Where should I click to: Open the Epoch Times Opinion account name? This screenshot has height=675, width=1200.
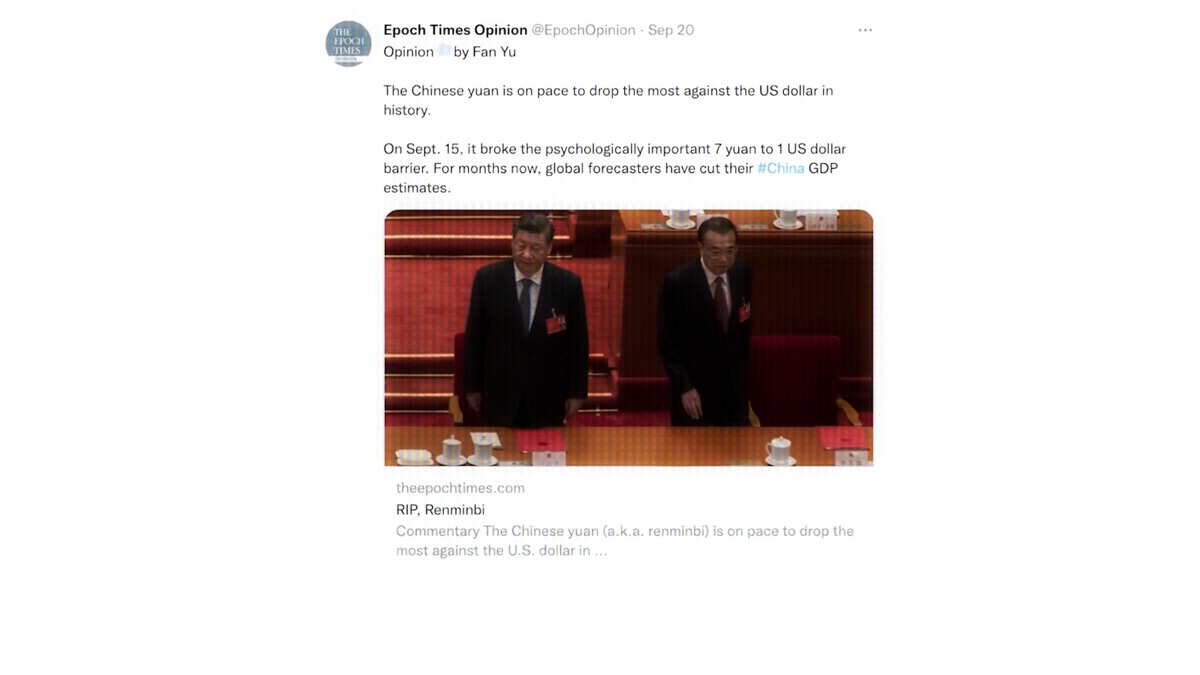click(455, 30)
